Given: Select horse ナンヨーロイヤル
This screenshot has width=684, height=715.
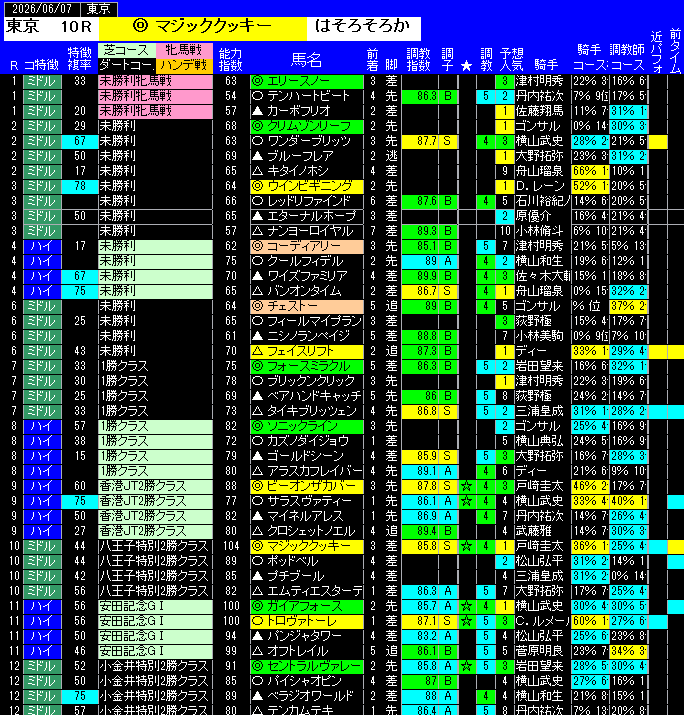Looking at the screenshot, I should point(306,231).
